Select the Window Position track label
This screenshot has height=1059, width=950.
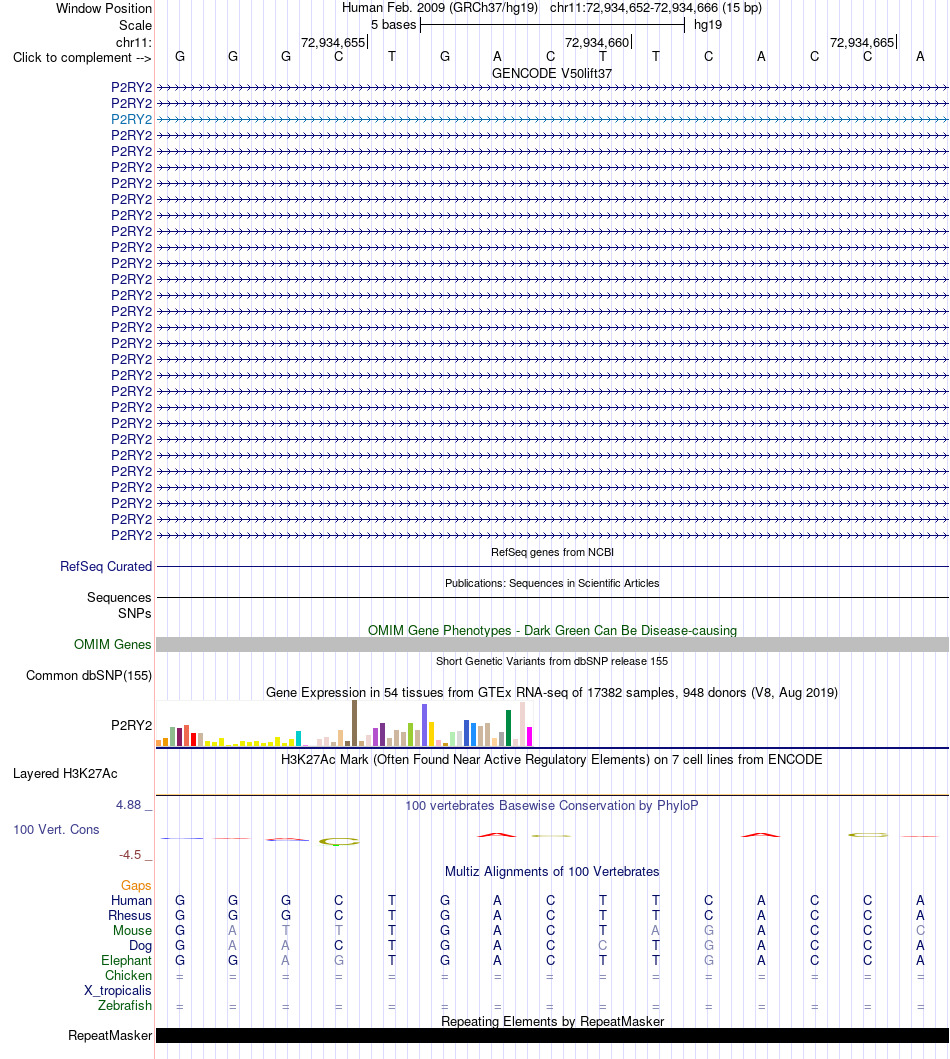tap(104, 9)
